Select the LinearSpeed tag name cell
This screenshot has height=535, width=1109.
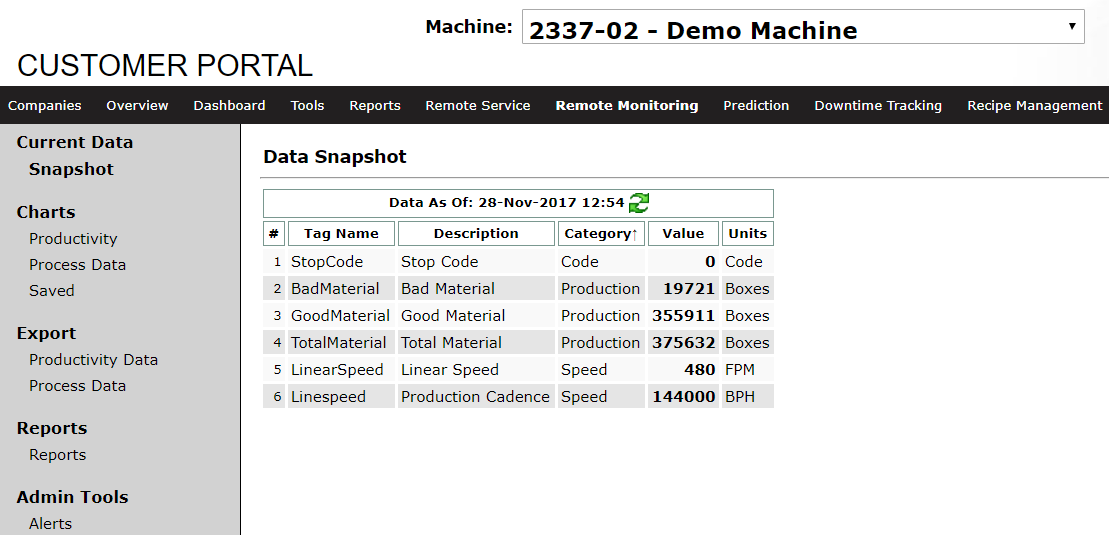click(x=342, y=369)
